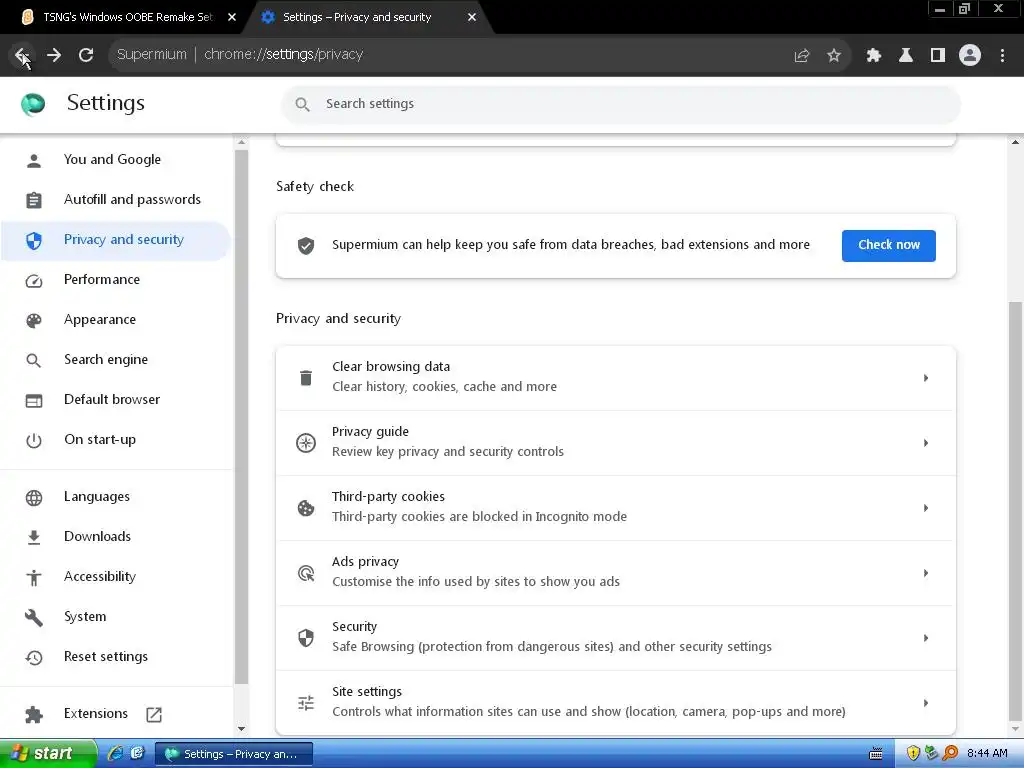This screenshot has height=768, width=1024.
Task: Go back using the browser back arrow
Action: click(22, 55)
